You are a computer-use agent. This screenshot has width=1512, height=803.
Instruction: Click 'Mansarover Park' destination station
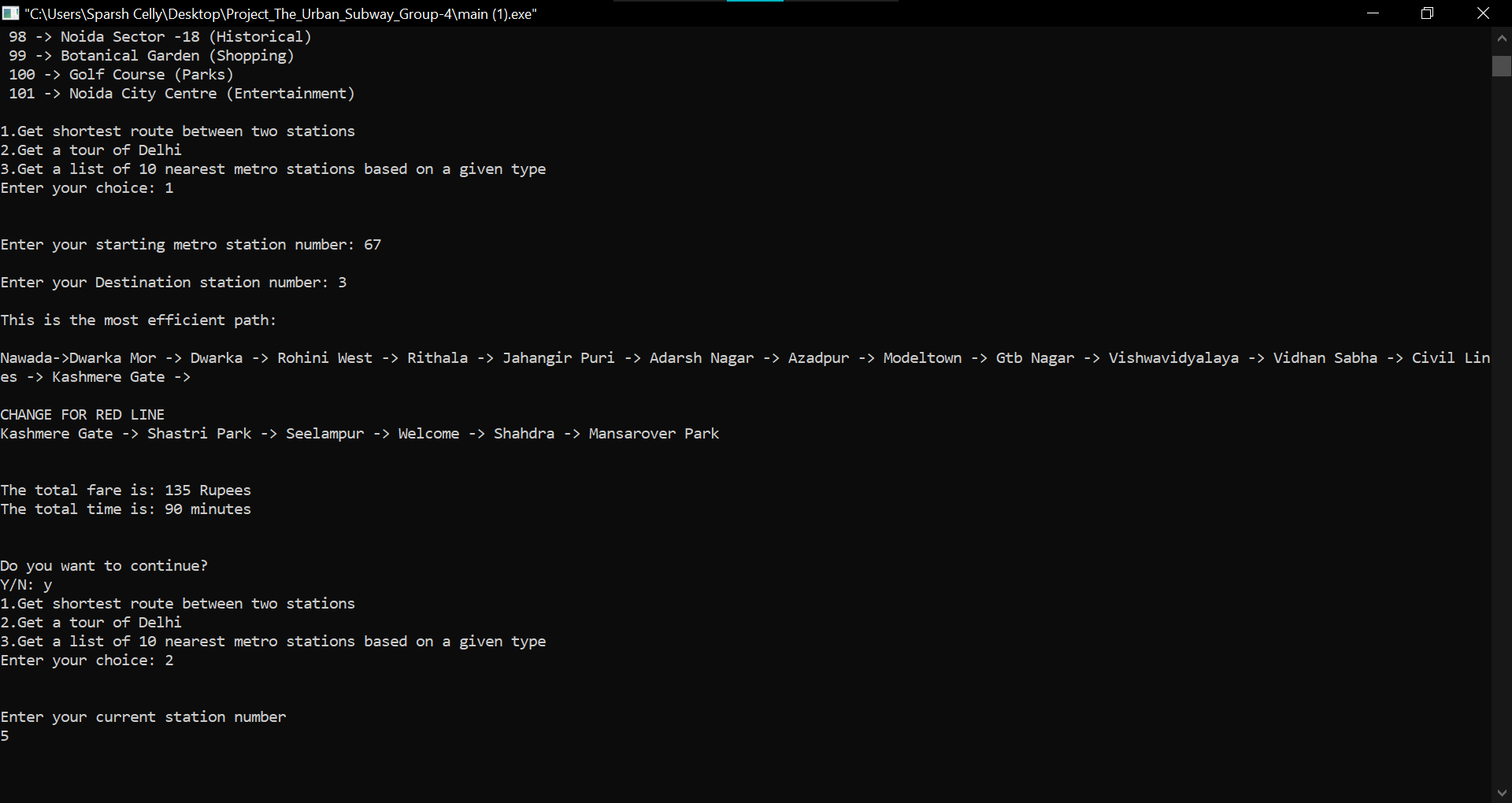coord(654,434)
